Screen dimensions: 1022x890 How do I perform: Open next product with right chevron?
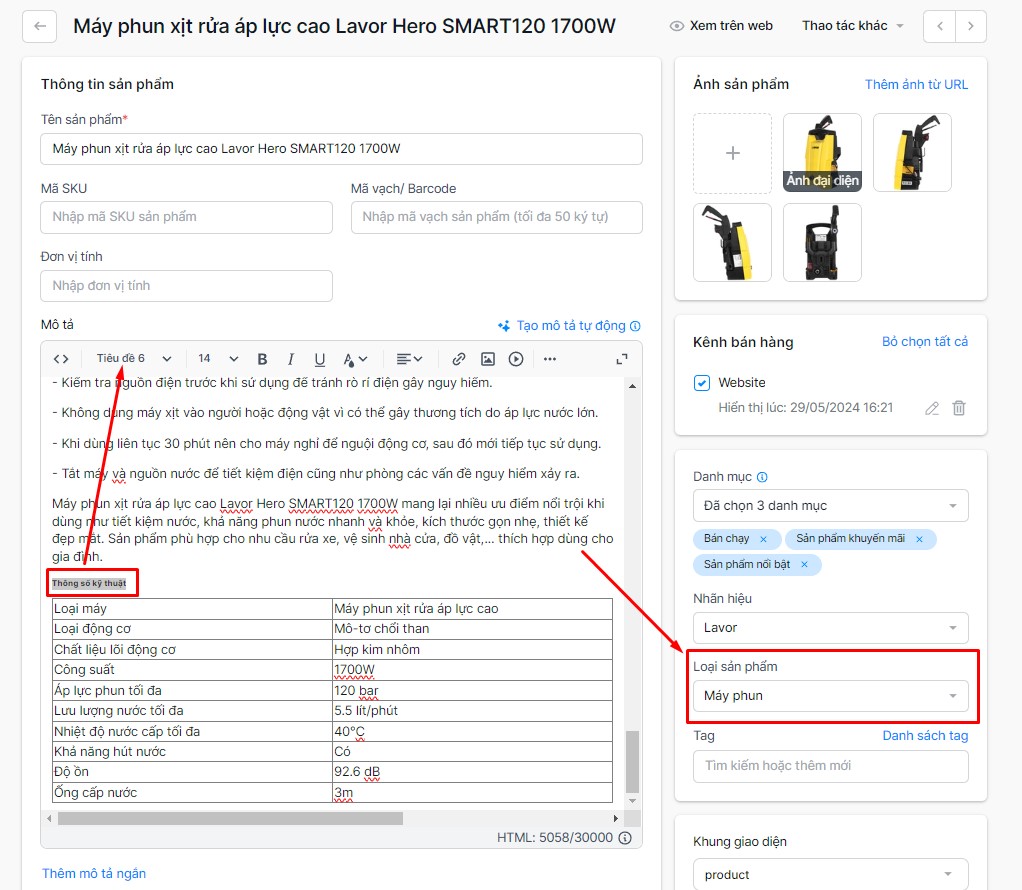coord(971,26)
